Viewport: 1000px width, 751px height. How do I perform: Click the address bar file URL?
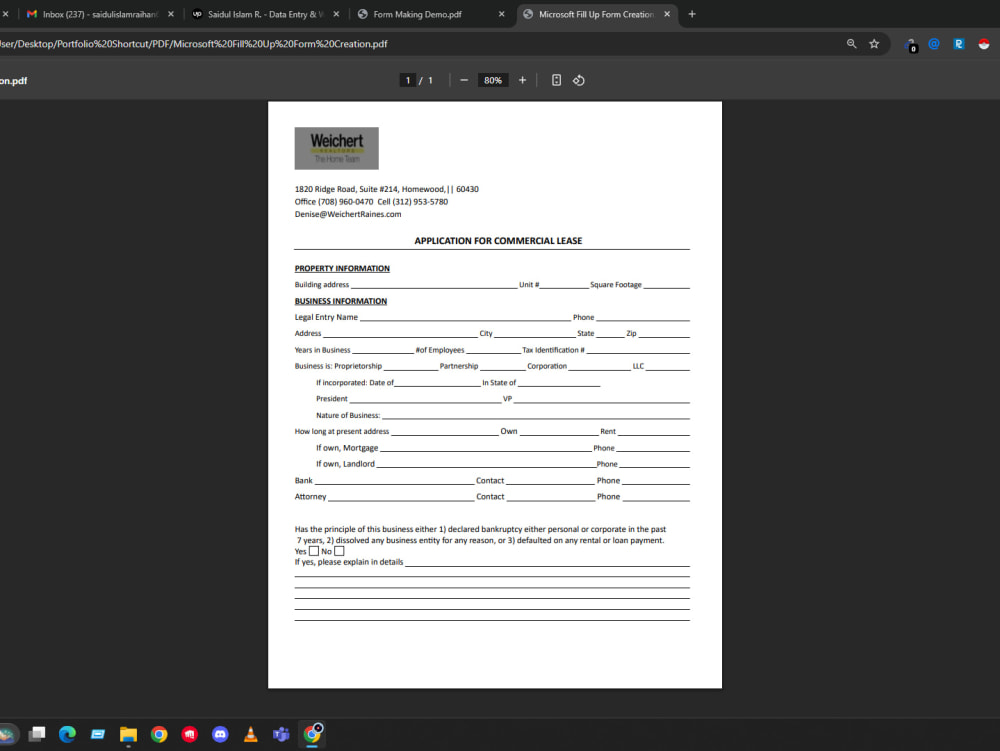tap(194, 44)
